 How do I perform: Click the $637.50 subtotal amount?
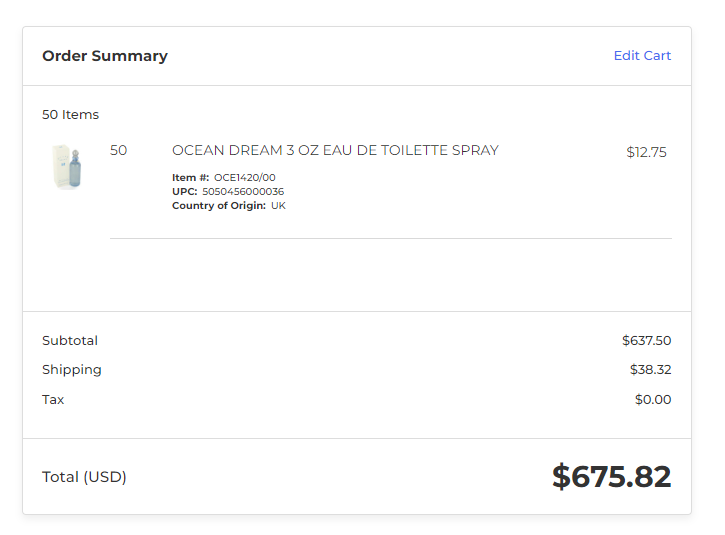click(646, 341)
